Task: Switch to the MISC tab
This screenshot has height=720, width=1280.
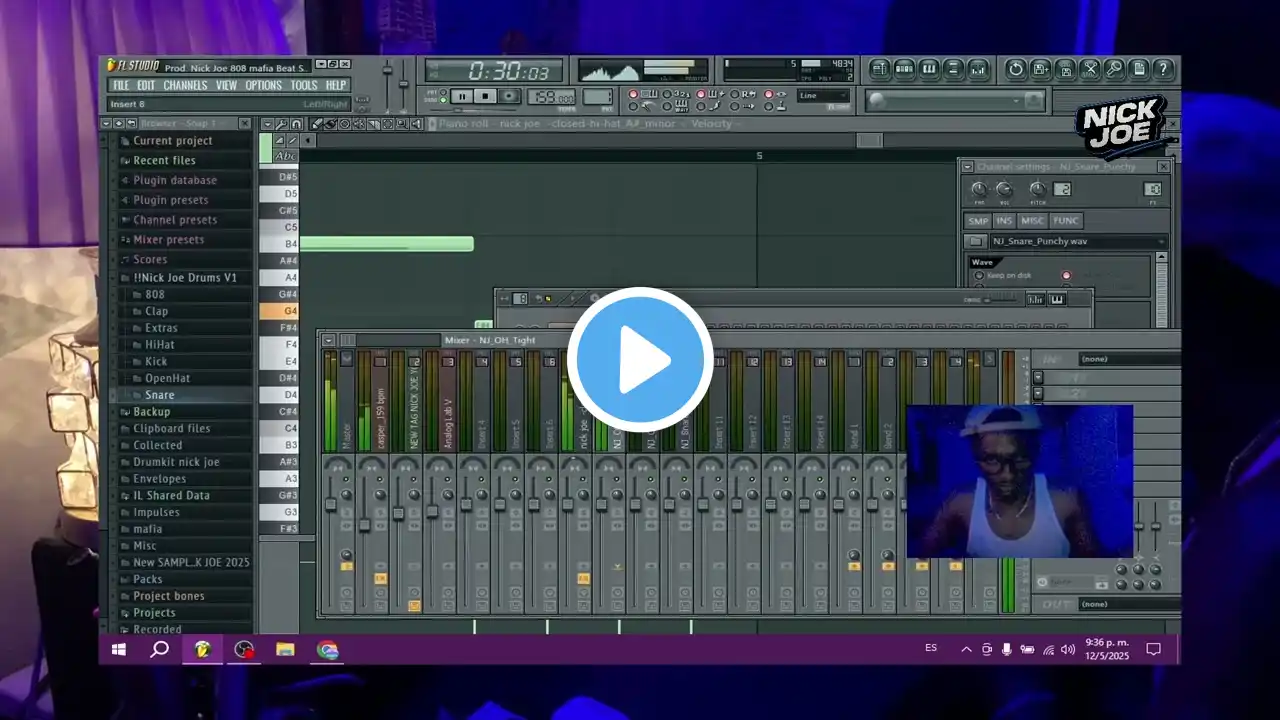Action: point(1033,221)
